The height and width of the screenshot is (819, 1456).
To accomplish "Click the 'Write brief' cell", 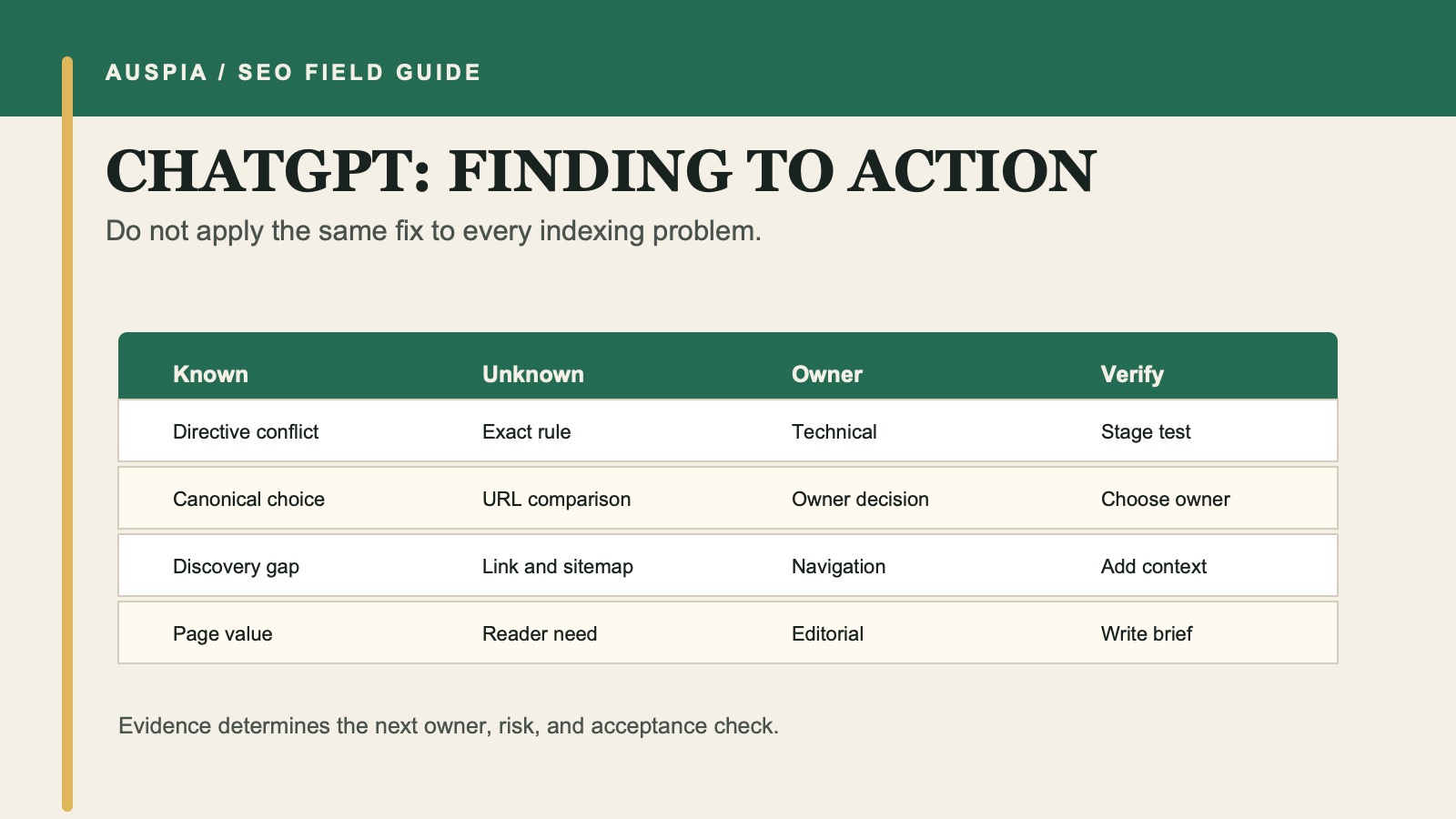I will click(x=1147, y=634).
